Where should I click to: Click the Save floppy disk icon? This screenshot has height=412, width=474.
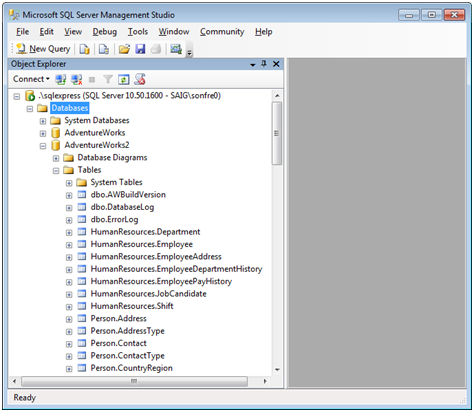140,49
